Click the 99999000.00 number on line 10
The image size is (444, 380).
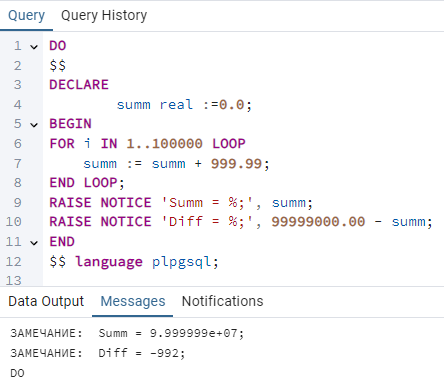point(318,222)
